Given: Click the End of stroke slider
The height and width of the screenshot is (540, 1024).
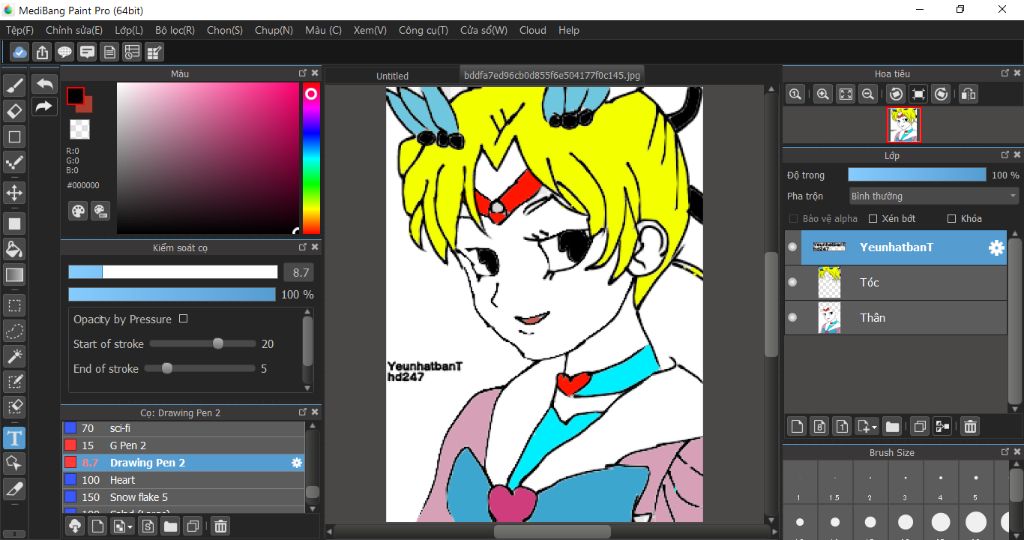Looking at the screenshot, I should (x=200, y=368).
